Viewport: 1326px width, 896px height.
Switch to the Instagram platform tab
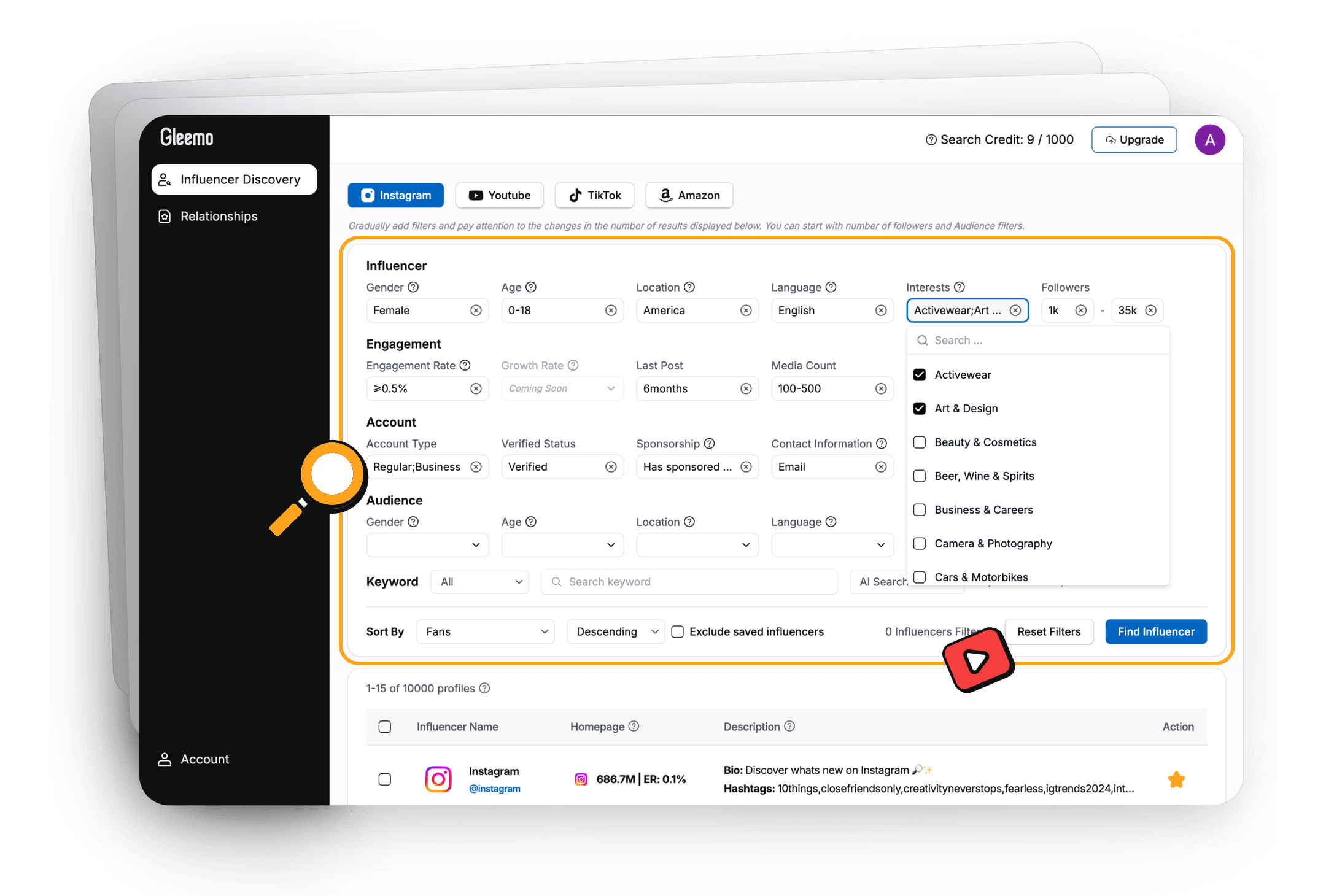tap(396, 195)
